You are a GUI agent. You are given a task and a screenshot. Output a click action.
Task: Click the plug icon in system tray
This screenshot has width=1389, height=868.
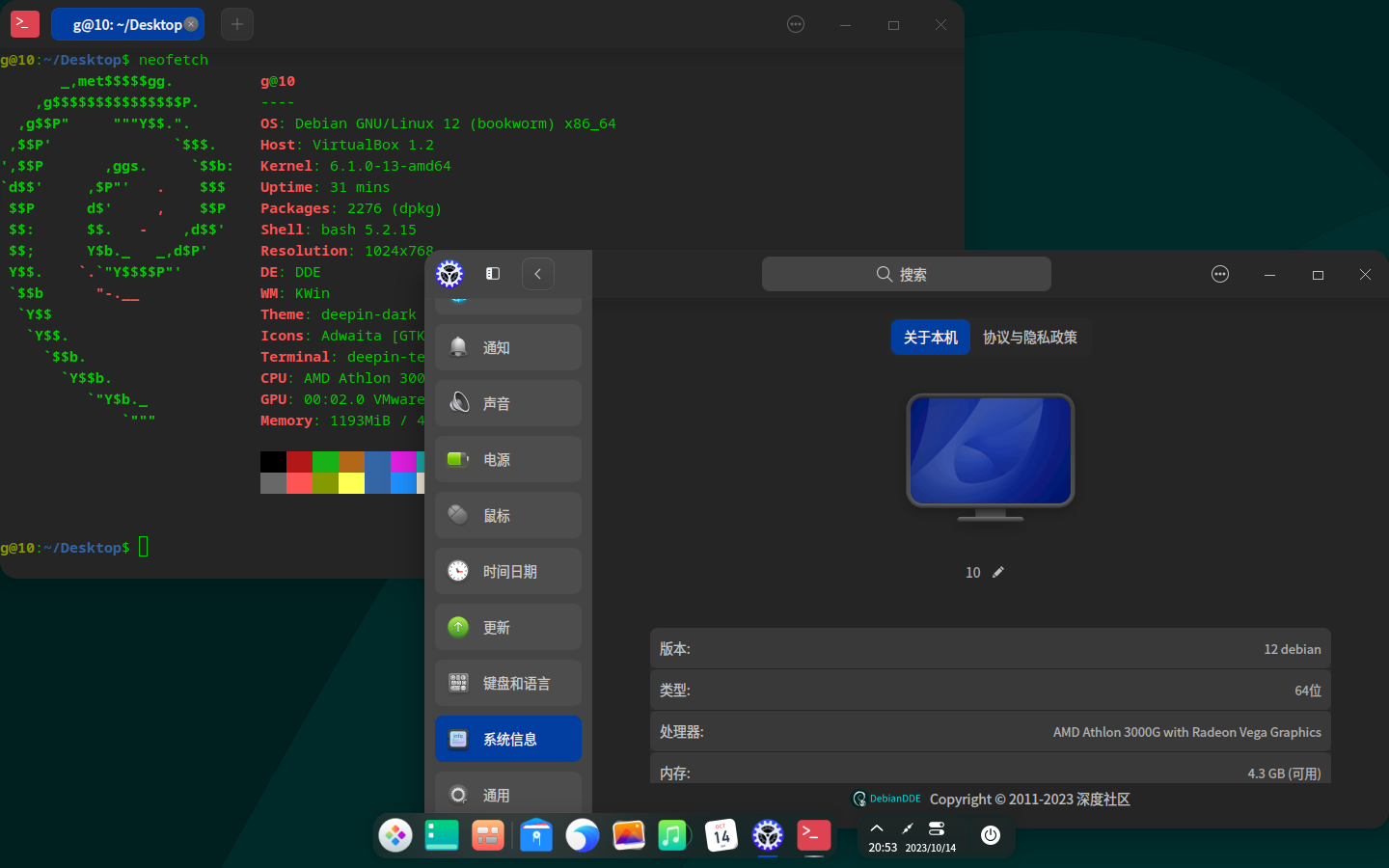907,828
